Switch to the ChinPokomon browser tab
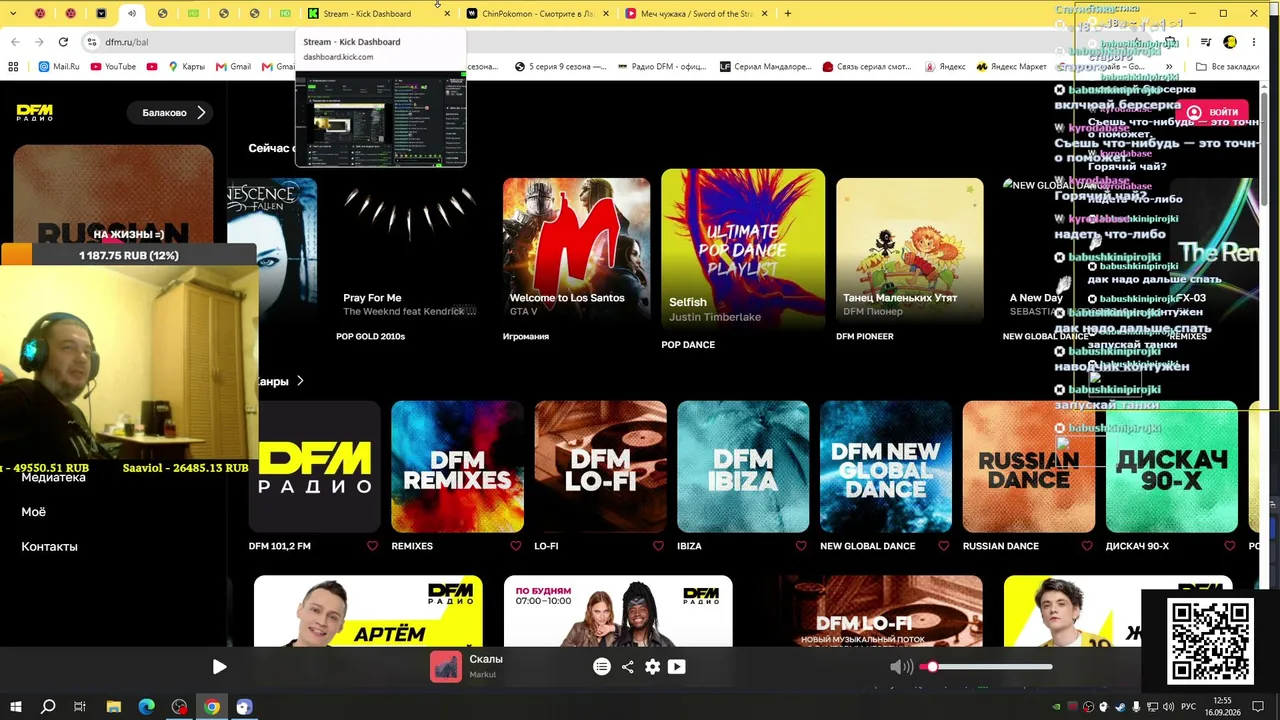Image resolution: width=1280 pixels, height=720 pixels. click(537, 14)
